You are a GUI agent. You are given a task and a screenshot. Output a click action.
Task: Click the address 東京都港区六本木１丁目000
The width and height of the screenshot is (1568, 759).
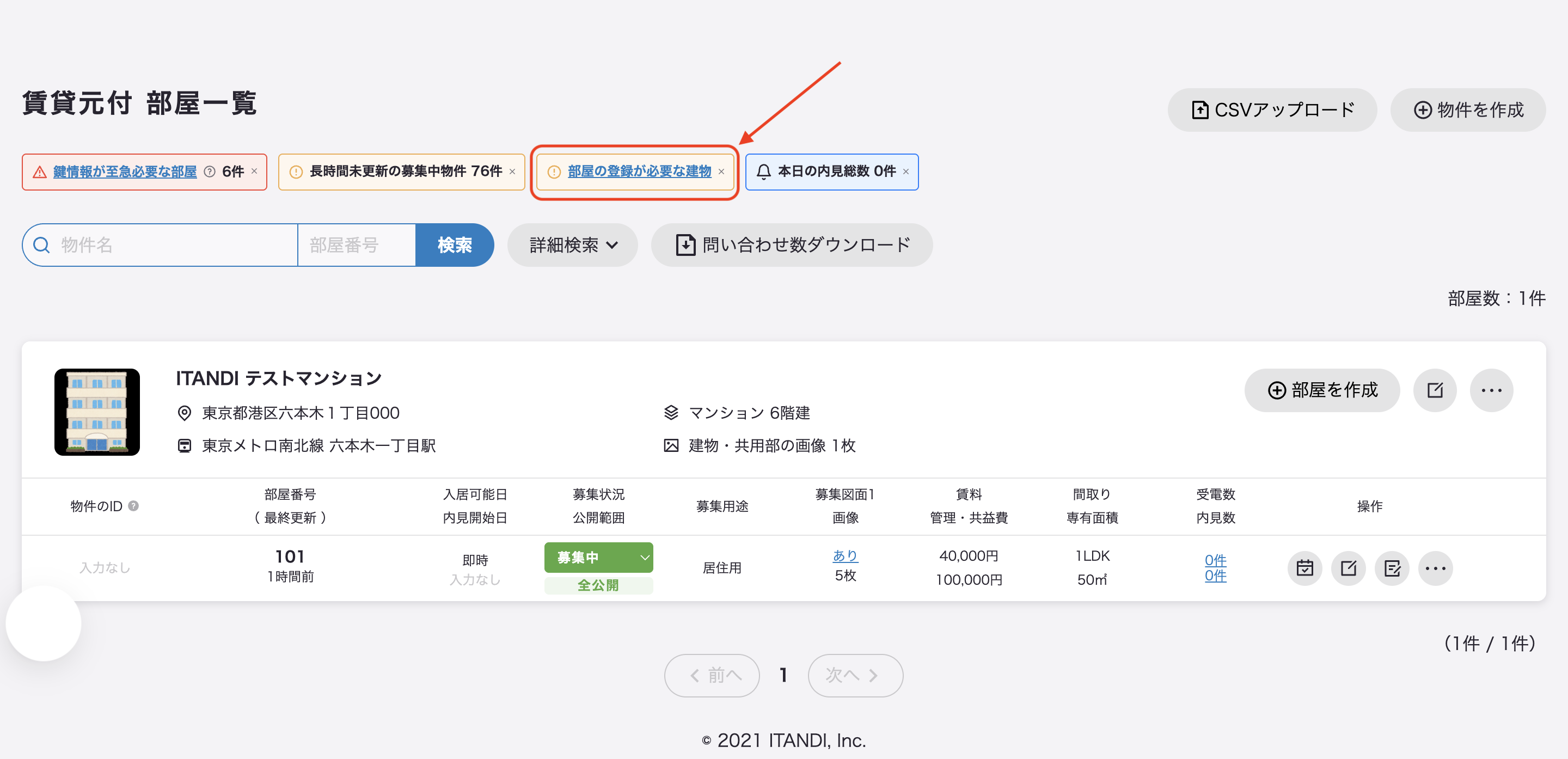point(301,413)
